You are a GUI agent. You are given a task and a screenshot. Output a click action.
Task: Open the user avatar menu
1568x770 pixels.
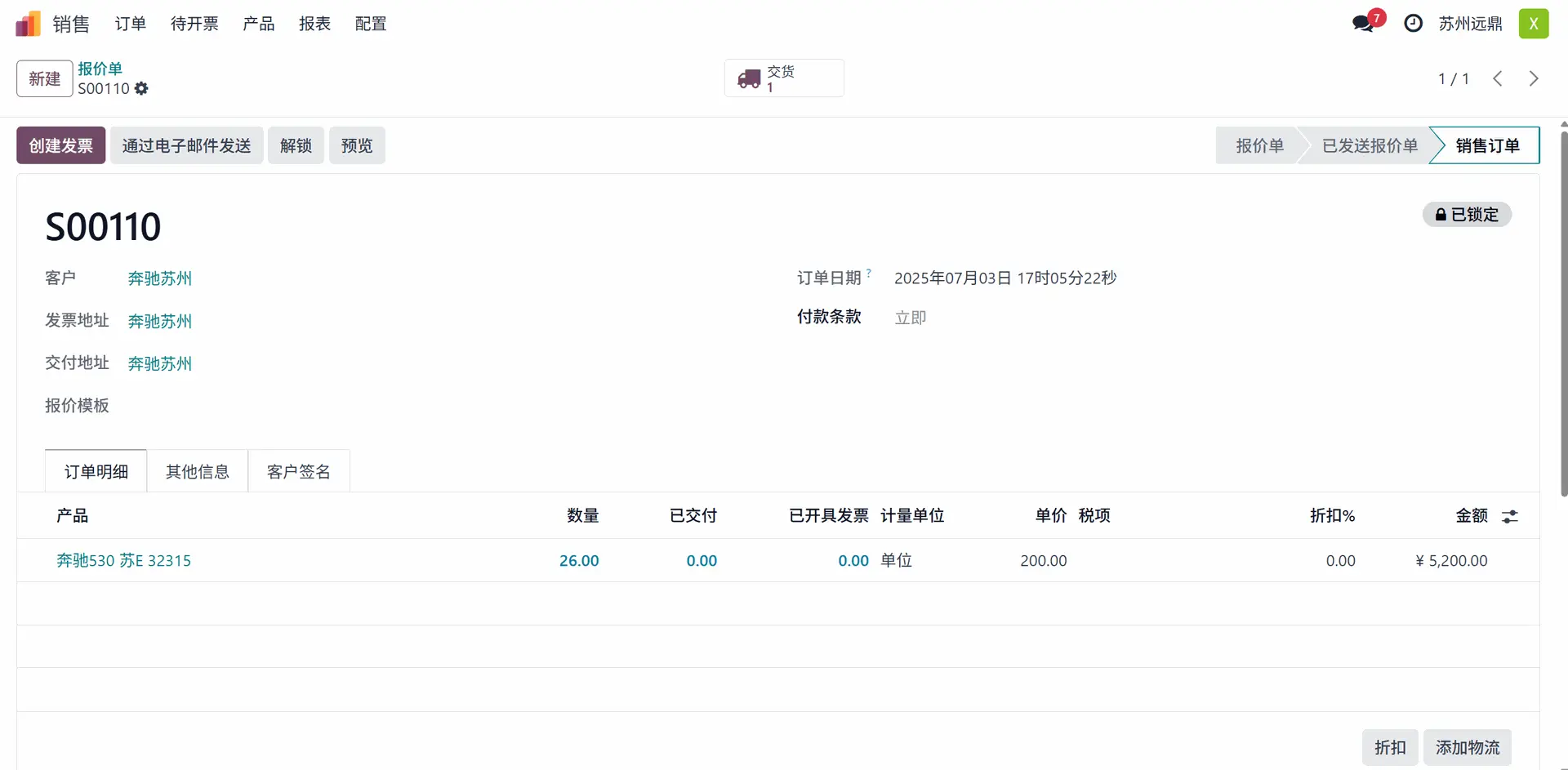(x=1534, y=24)
